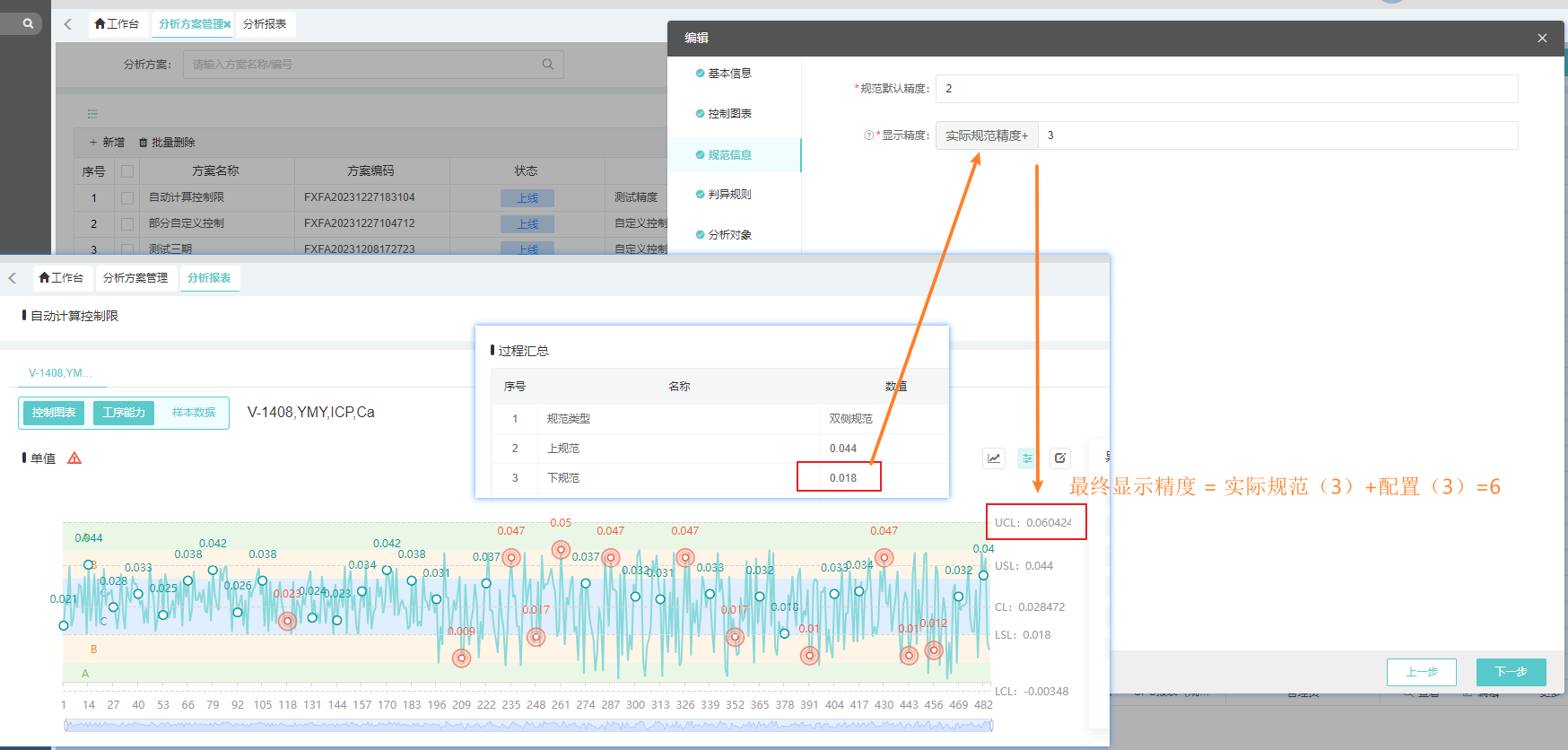Click back arrow in lower report window
This screenshot has width=1568, height=750.
pos(13,278)
